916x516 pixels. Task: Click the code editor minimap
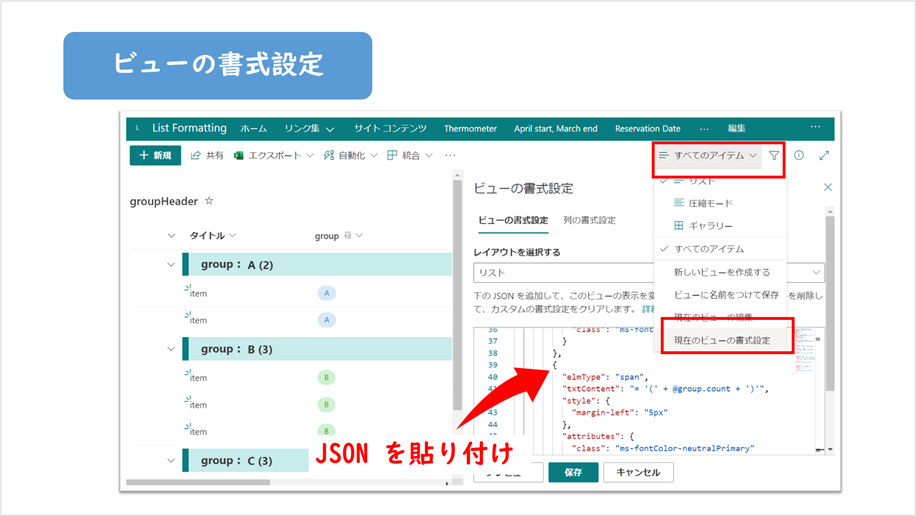point(804,351)
